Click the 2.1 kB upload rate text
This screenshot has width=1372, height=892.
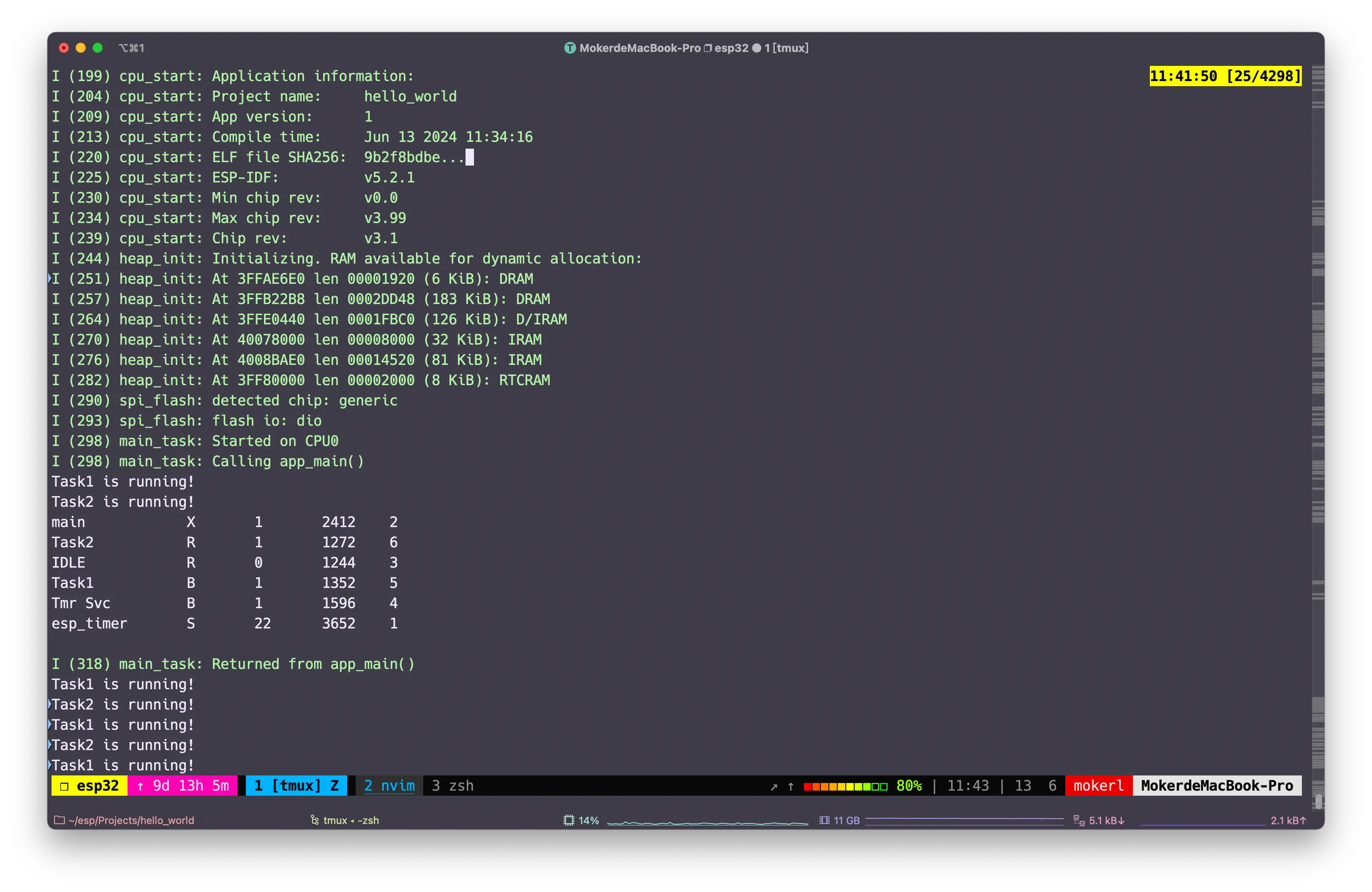tap(1288, 820)
